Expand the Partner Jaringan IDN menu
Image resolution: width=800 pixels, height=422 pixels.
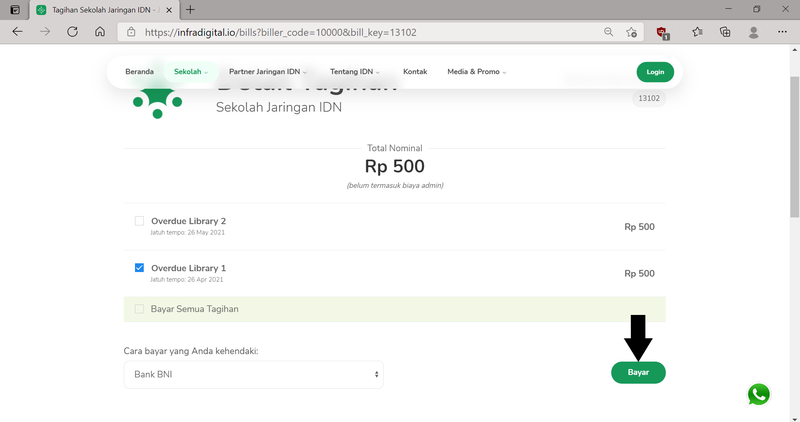268,71
